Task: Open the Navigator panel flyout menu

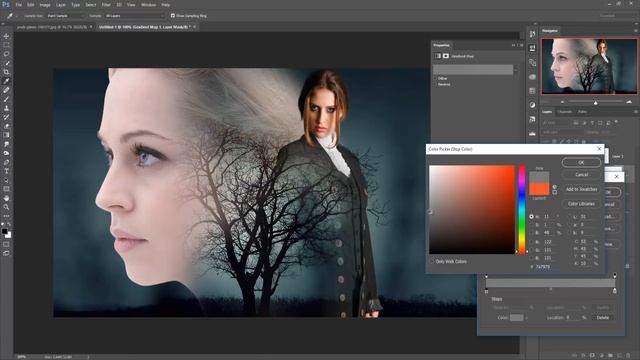Action: coord(635,31)
